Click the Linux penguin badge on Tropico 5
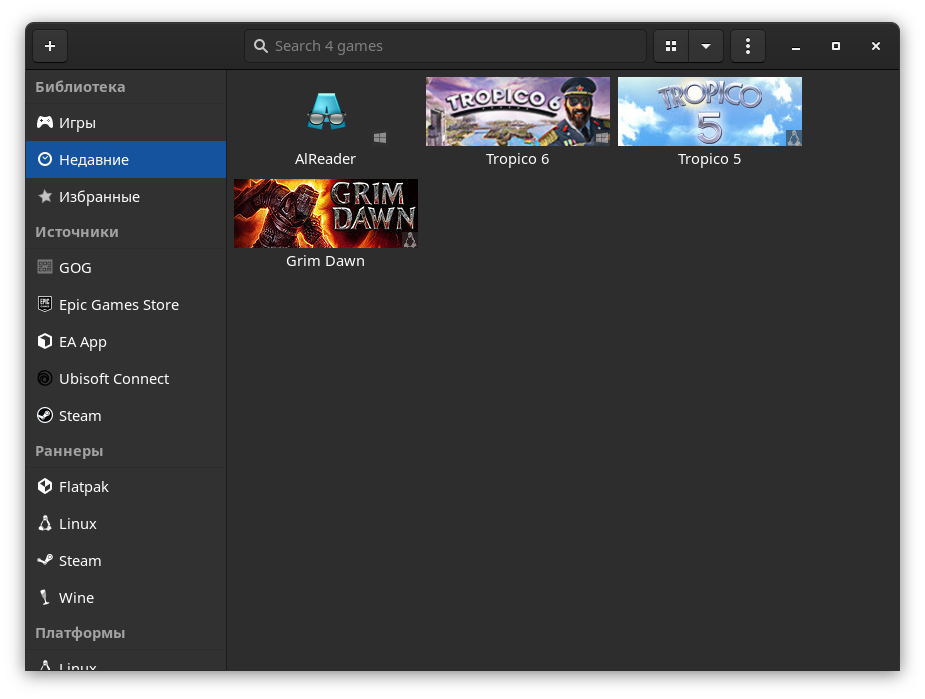The image size is (925, 699). click(794, 138)
